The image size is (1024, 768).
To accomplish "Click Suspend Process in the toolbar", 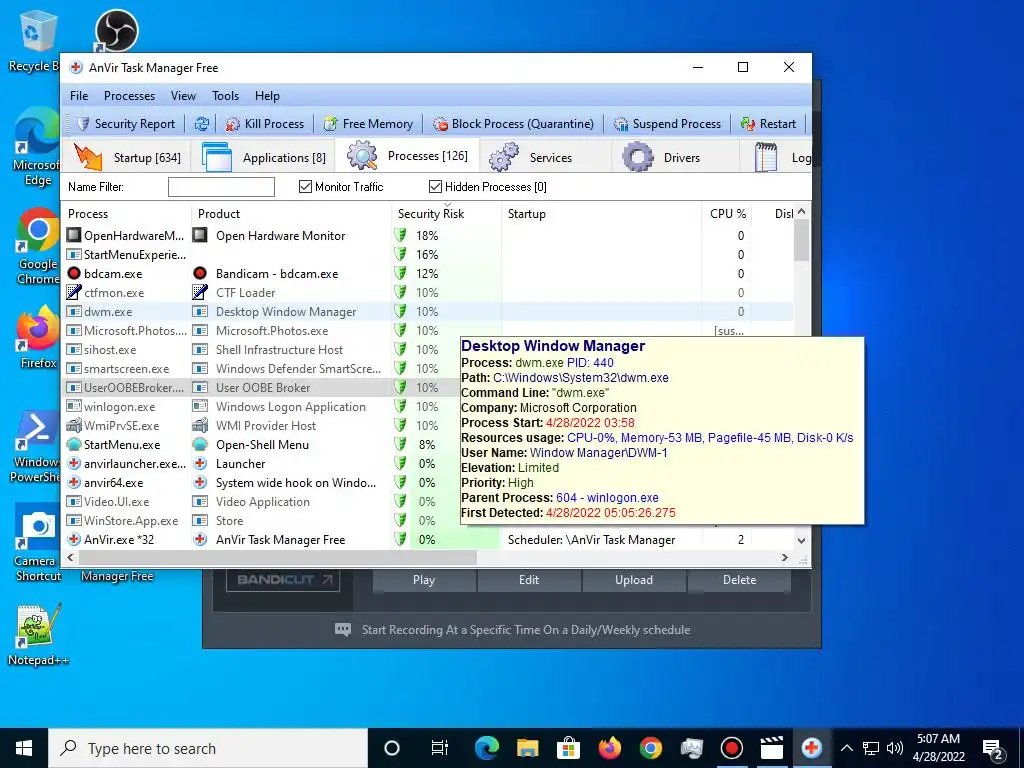I will tap(667, 123).
